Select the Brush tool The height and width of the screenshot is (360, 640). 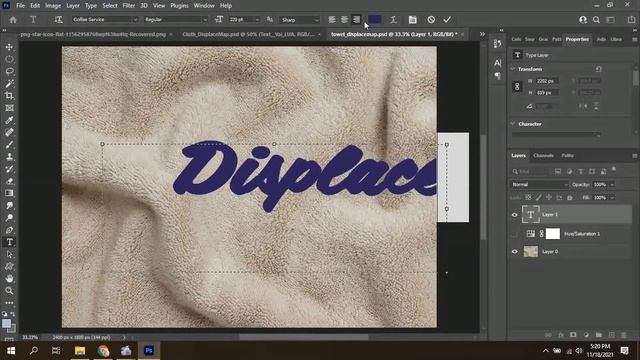[x=9, y=144]
